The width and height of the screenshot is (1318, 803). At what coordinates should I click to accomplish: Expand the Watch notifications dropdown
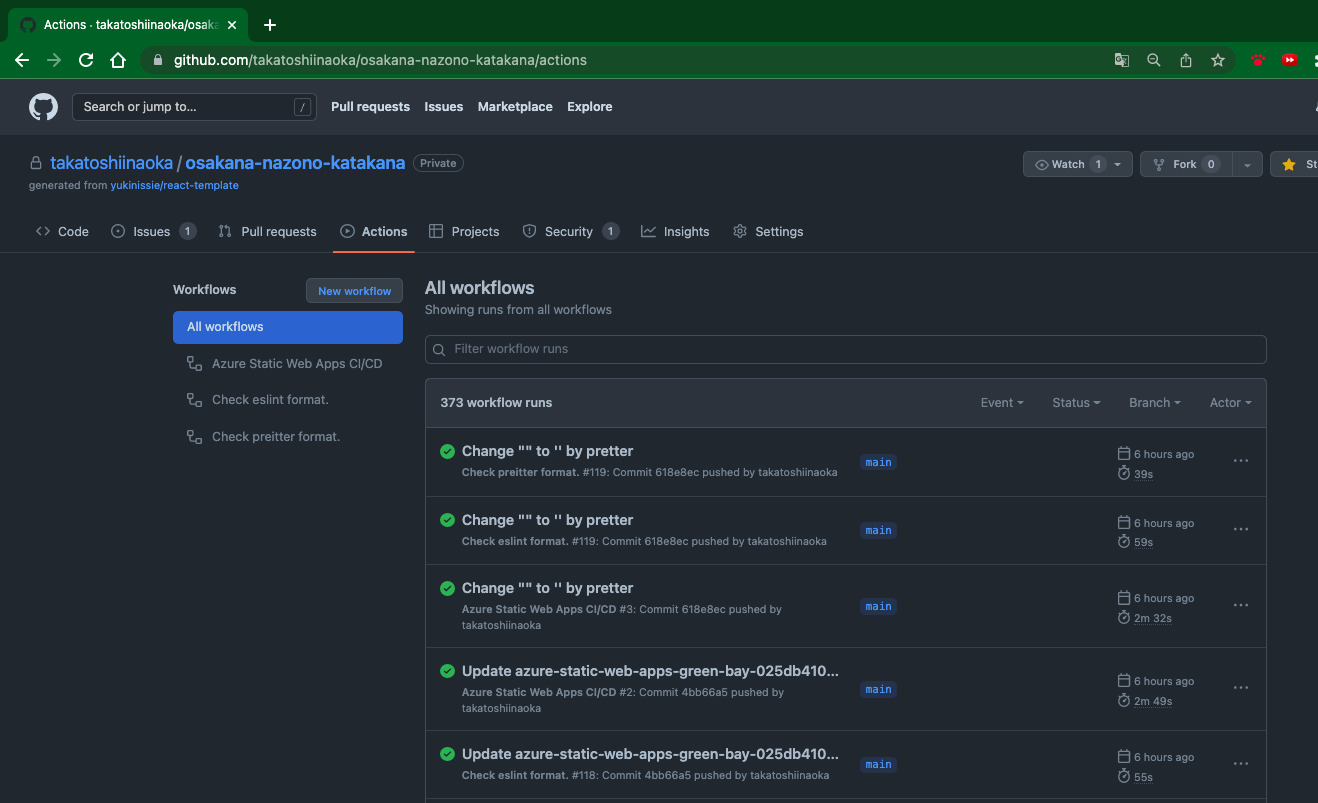pyautogui.click(x=1078, y=164)
